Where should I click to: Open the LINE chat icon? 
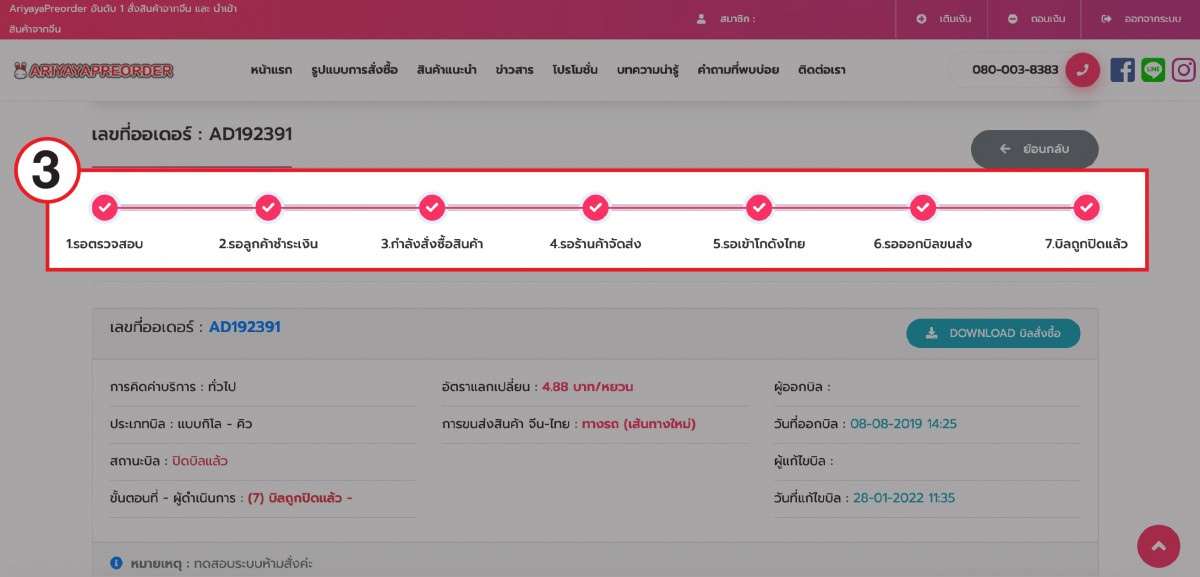pyautogui.click(x=1153, y=70)
